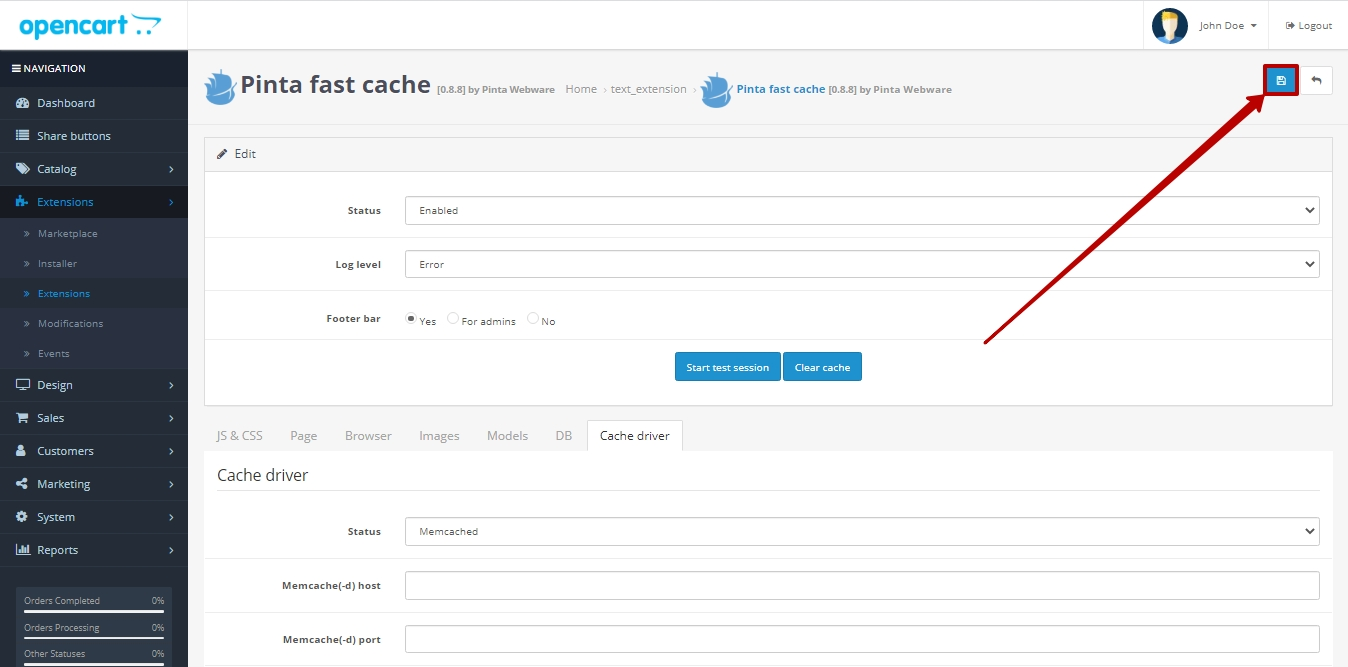Click the OpenCart logo
The image size is (1348, 667).
pos(89,26)
